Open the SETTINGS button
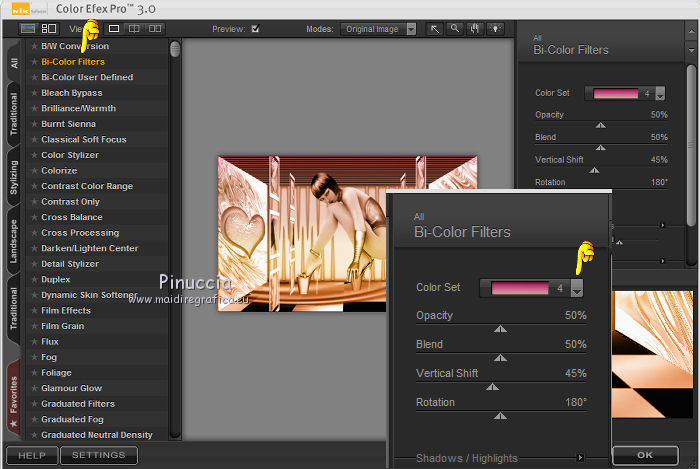 pos(99,455)
